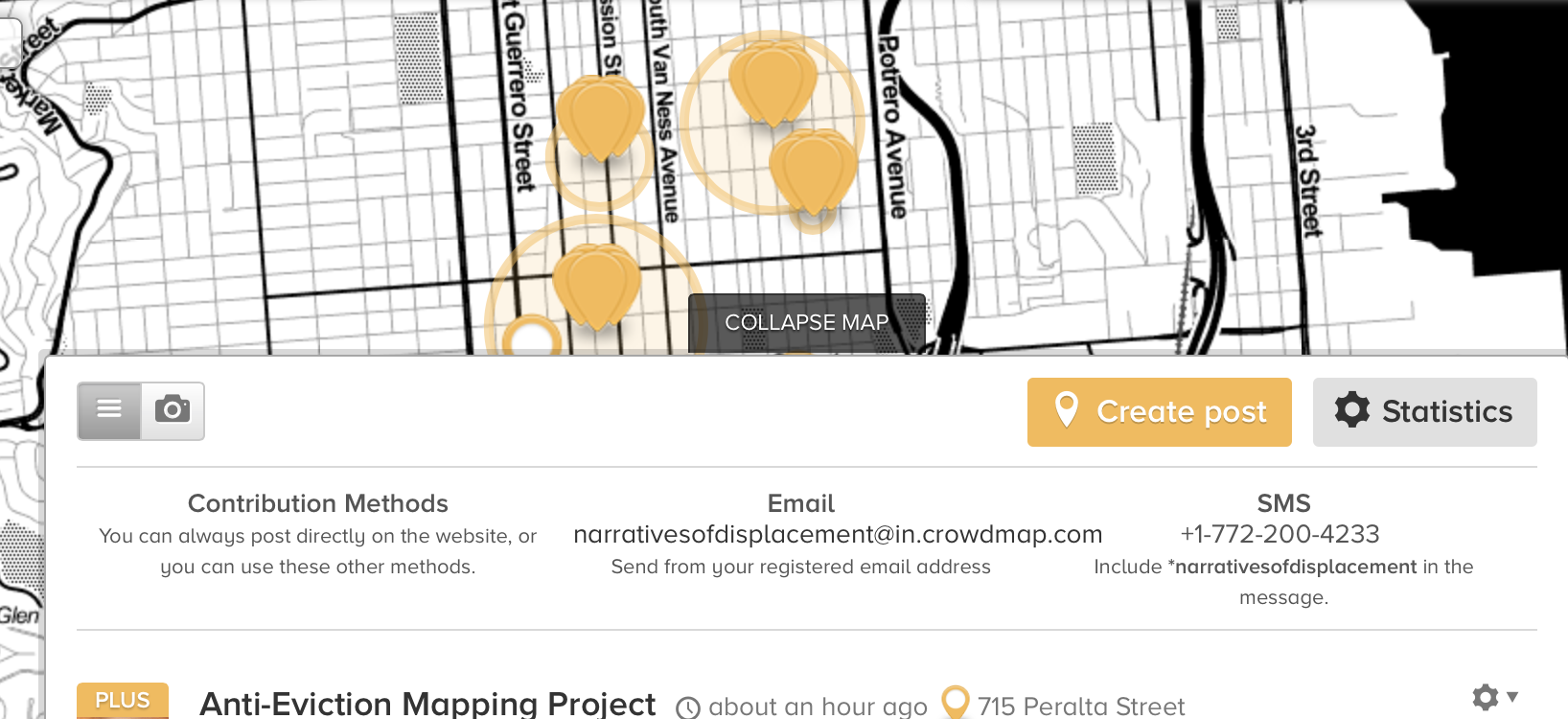Click the 'about an hour ago' timestamp
The height and width of the screenshot is (719, 1568).
[817, 707]
